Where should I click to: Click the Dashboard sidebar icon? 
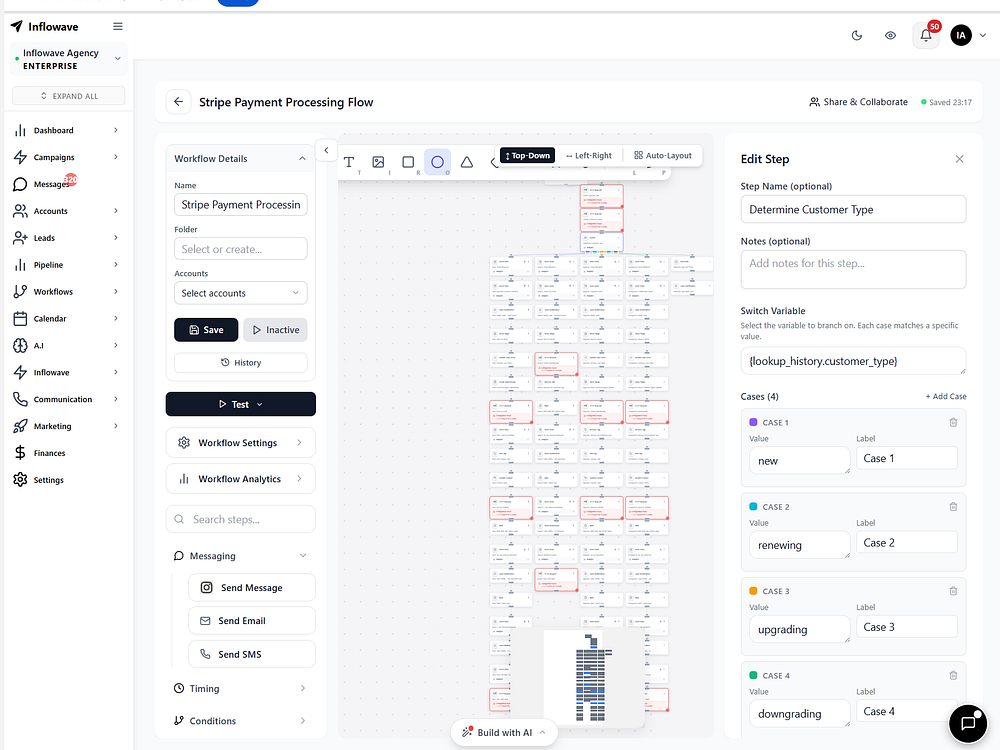(x=20, y=130)
